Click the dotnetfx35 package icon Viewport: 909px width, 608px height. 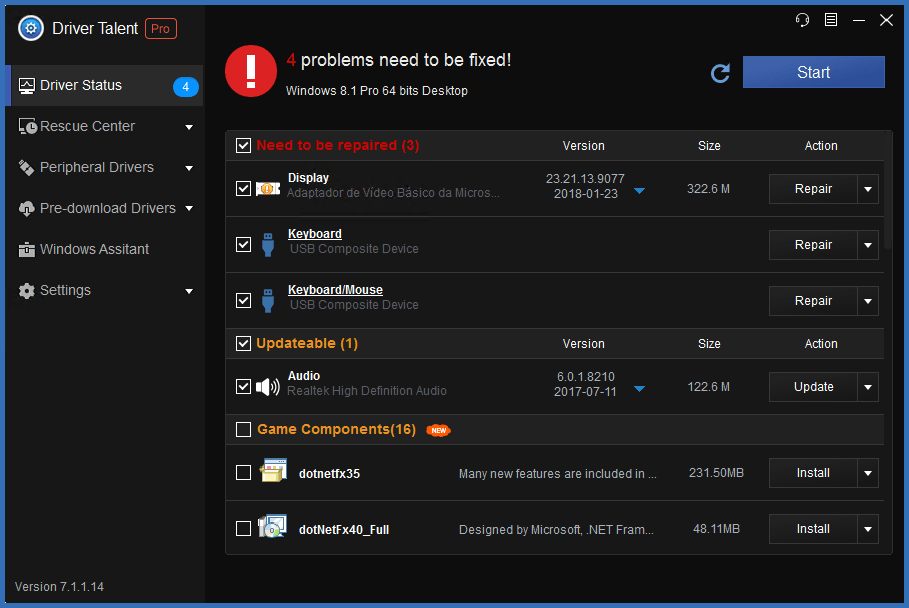click(273, 471)
